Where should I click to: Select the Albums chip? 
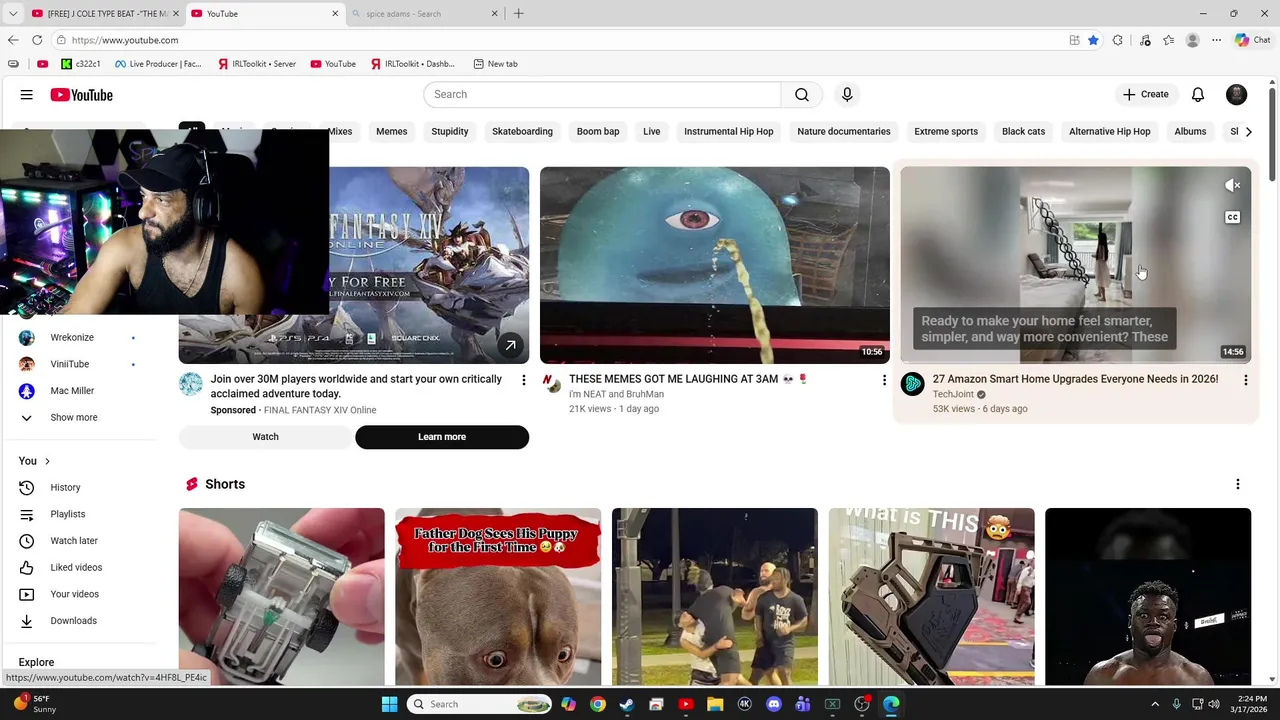pos(1190,131)
